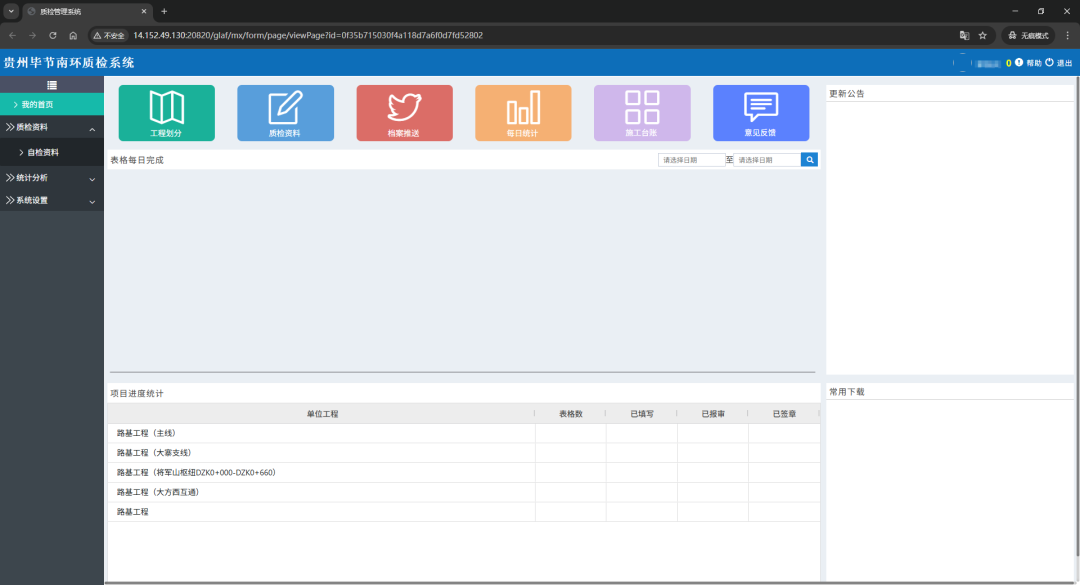Click the 单位工程 column header
The width and height of the screenshot is (1080, 585).
(x=322, y=413)
